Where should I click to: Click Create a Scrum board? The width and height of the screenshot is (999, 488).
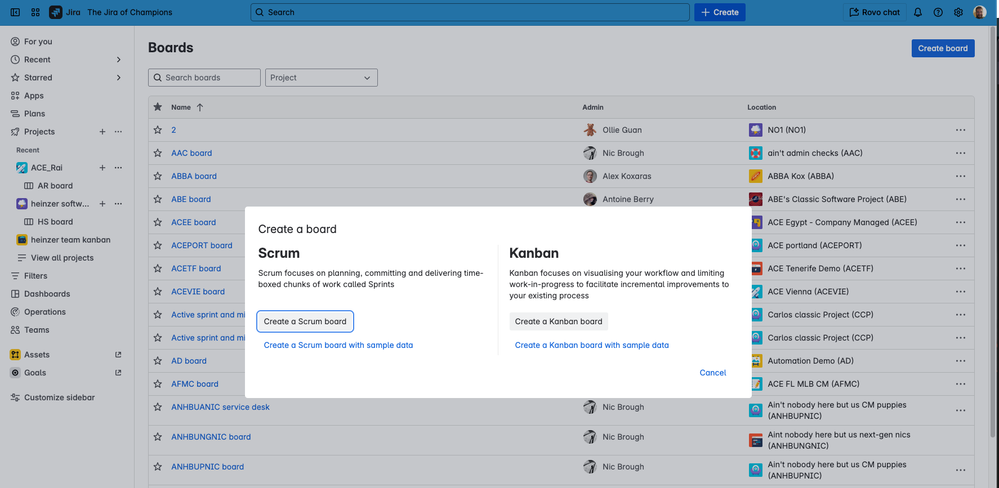pos(305,322)
